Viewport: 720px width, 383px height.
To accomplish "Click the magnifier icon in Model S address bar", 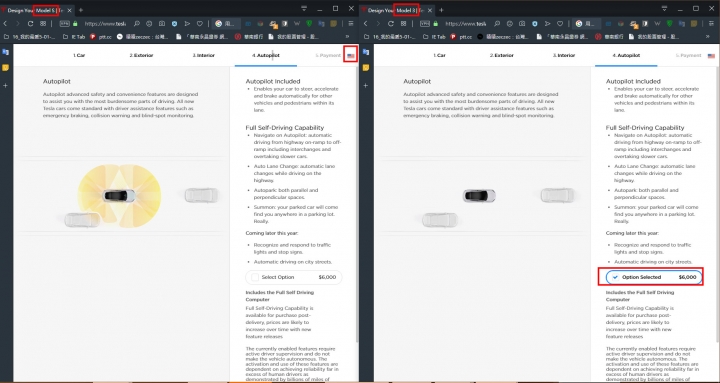I will pos(137,23).
